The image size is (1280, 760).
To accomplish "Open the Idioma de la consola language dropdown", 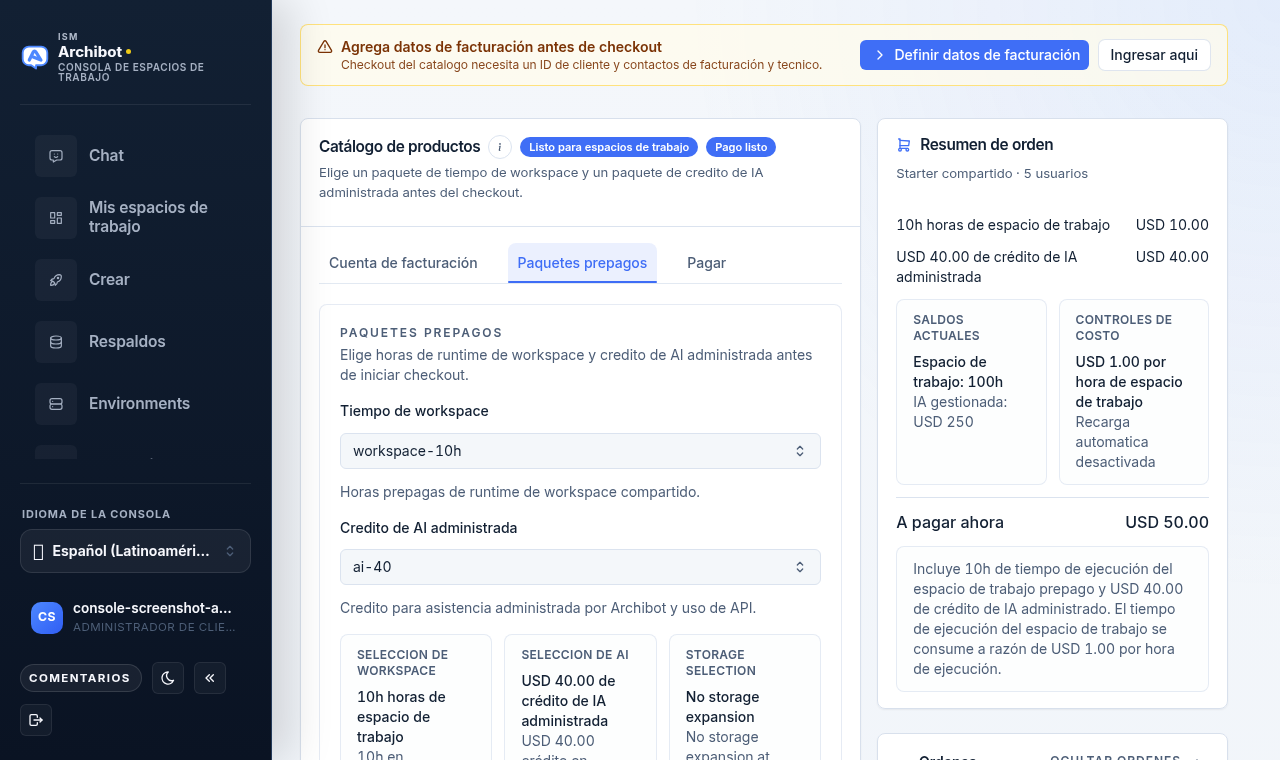I will click(x=135, y=551).
